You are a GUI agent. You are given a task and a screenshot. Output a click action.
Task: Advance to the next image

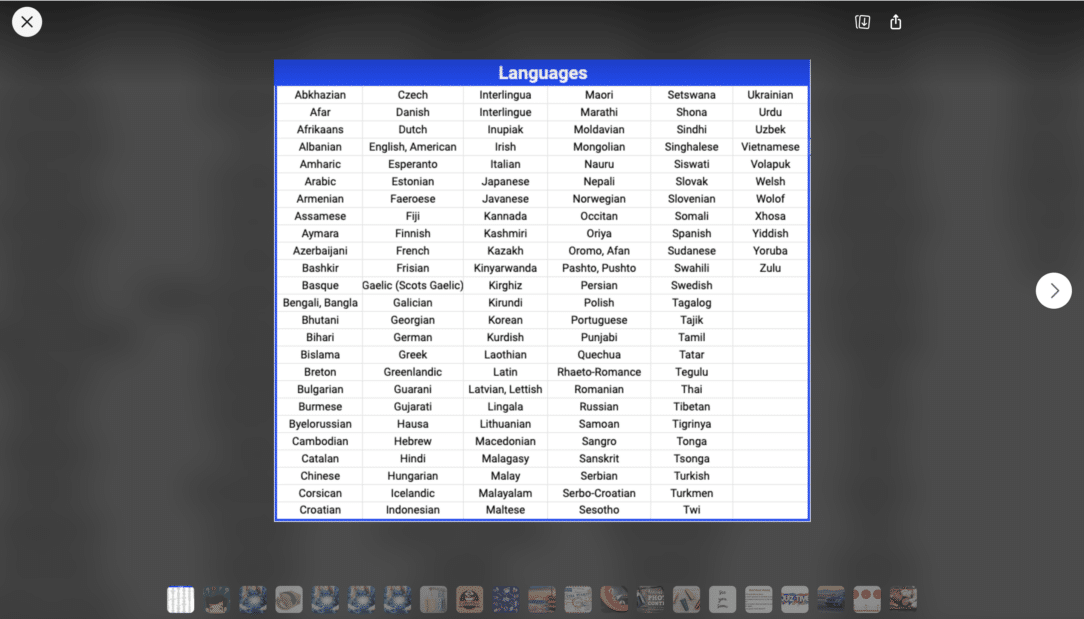pyautogui.click(x=1053, y=290)
